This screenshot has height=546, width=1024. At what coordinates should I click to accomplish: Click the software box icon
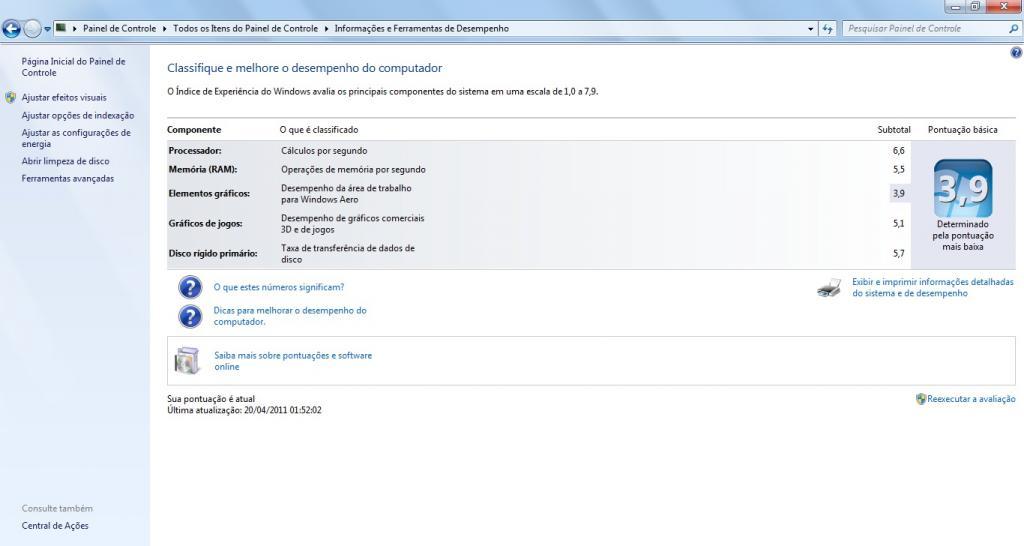(187, 361)
